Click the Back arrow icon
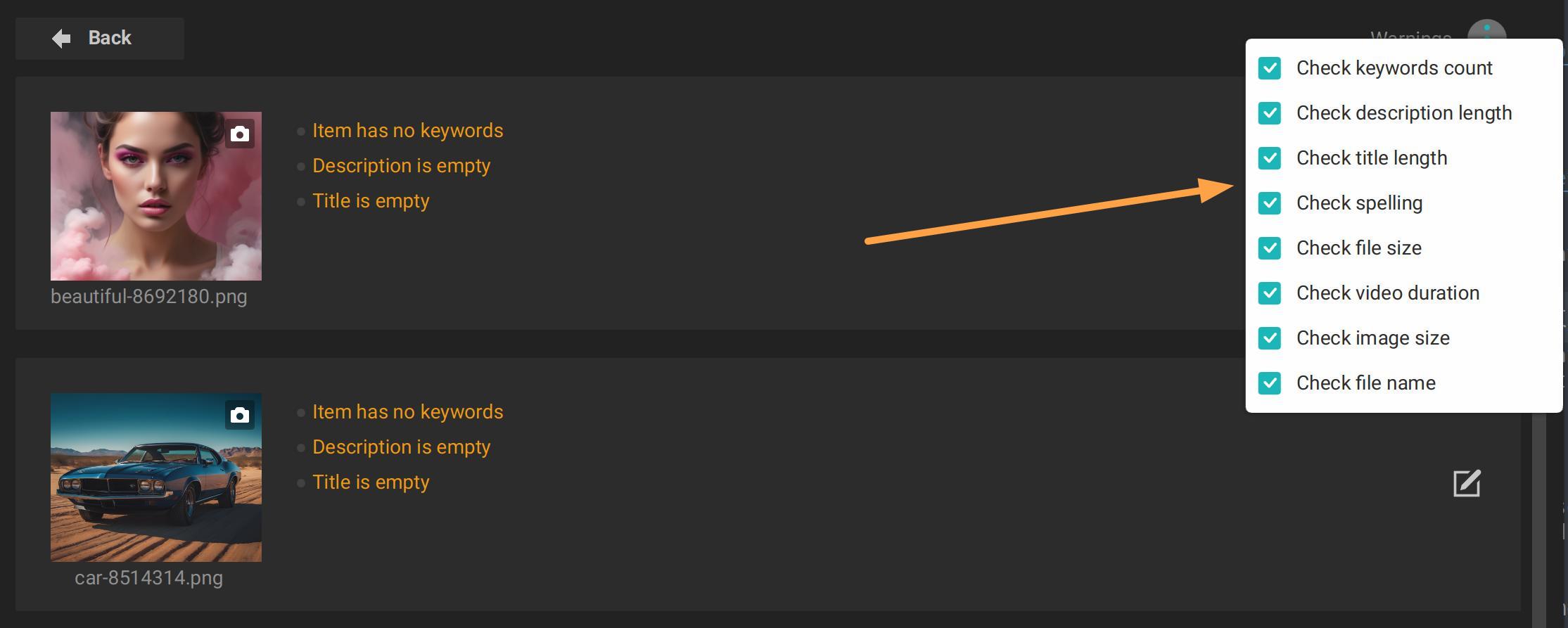 tap(61, 38)
